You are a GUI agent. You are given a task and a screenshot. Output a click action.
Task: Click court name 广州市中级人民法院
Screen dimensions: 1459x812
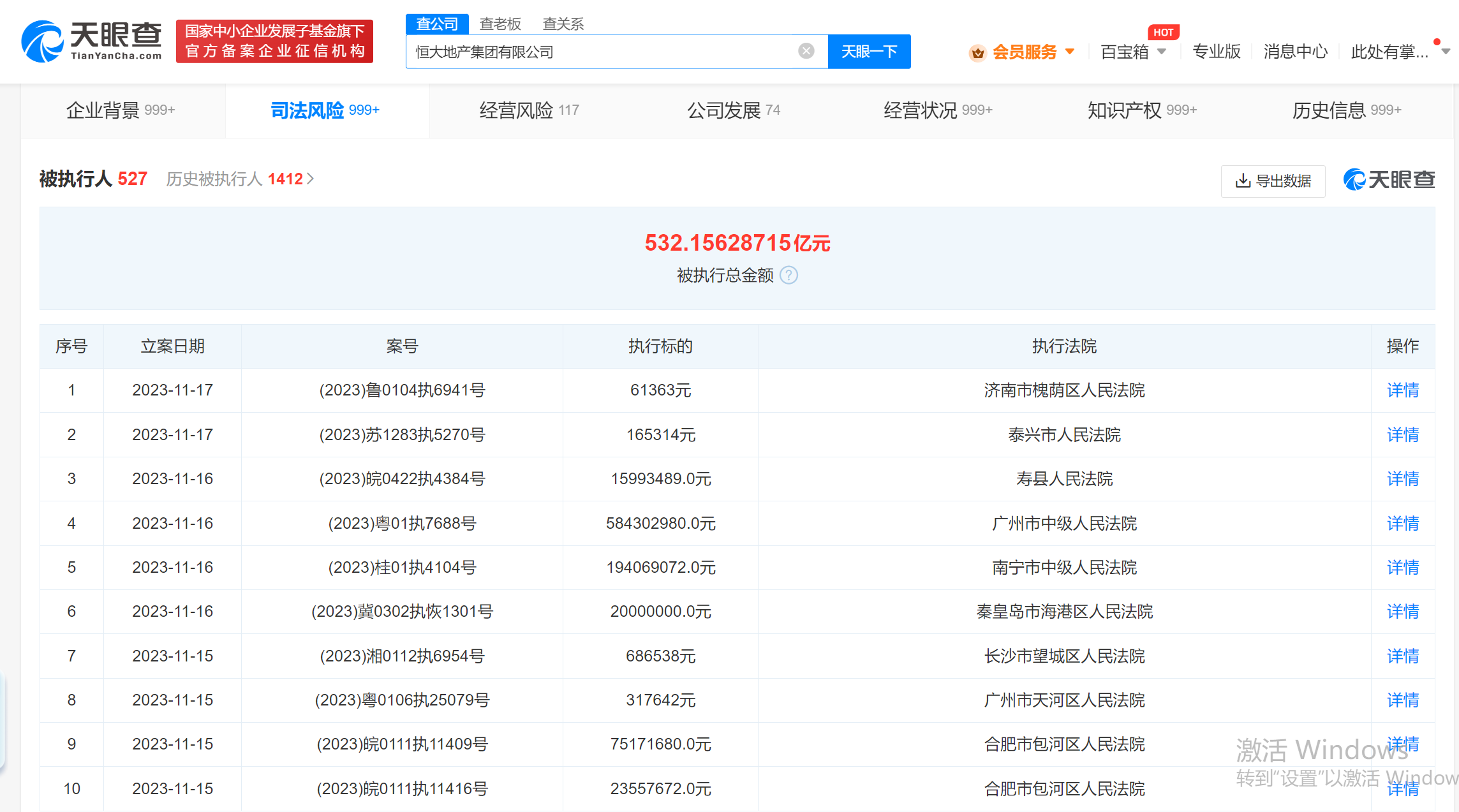click(1064, 524)
